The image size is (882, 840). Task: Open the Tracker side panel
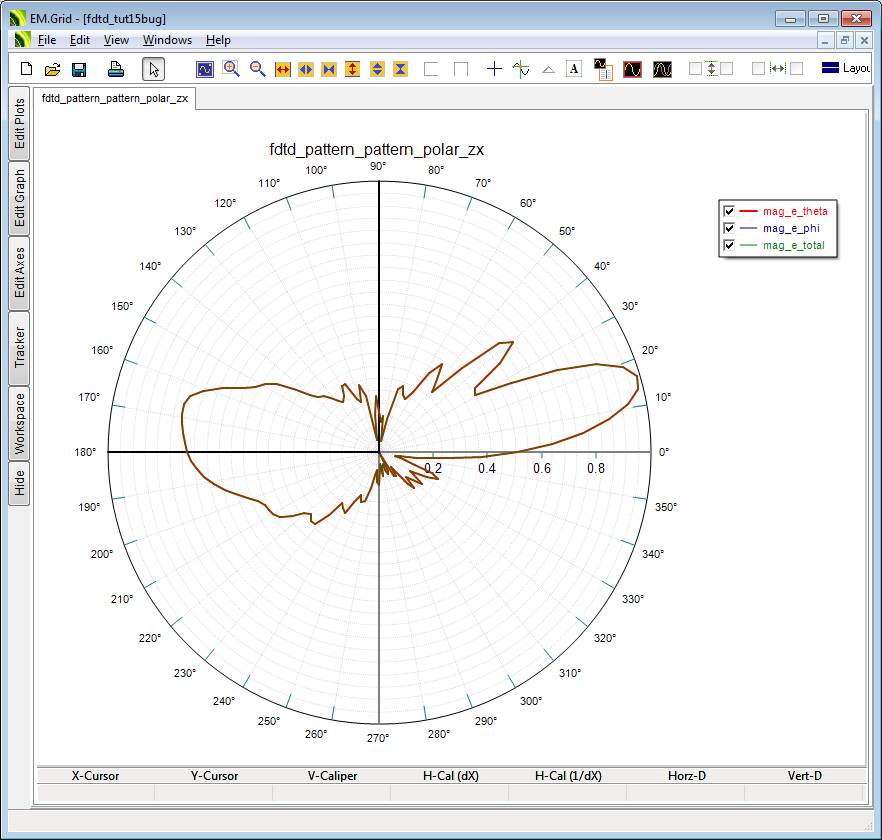tap(19, 348)
